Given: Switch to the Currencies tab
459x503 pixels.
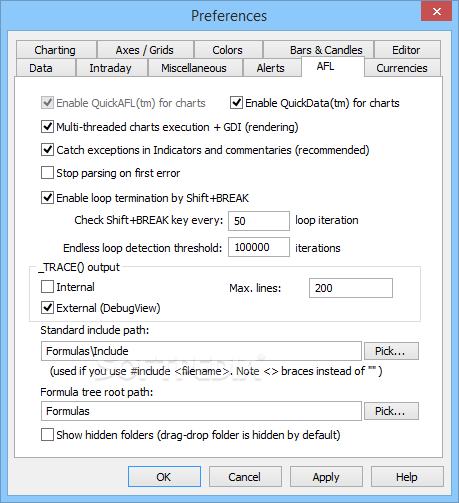Looking at the screenshot, I should click(x=402, y=68).
